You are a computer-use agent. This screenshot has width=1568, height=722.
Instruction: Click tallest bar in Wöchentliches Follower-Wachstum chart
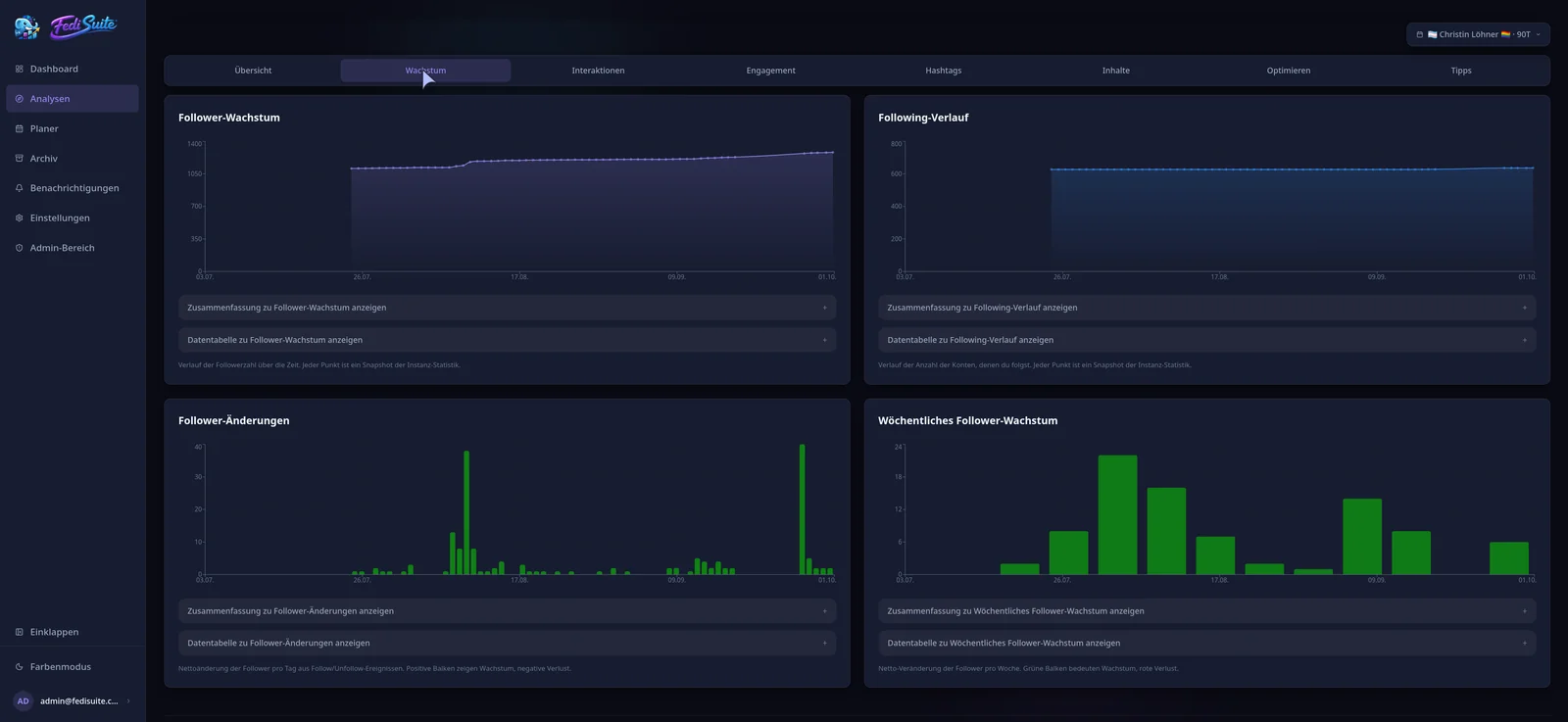pos(1117,514)
